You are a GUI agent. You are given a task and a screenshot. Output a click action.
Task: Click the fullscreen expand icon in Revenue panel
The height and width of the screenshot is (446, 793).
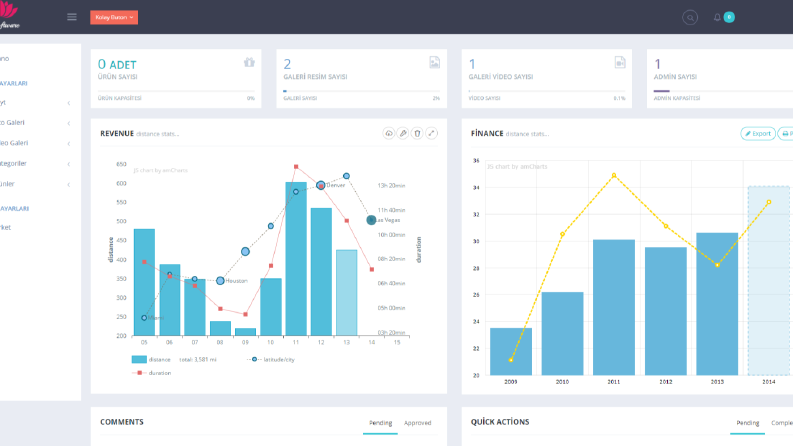click(x=431, y=133)
